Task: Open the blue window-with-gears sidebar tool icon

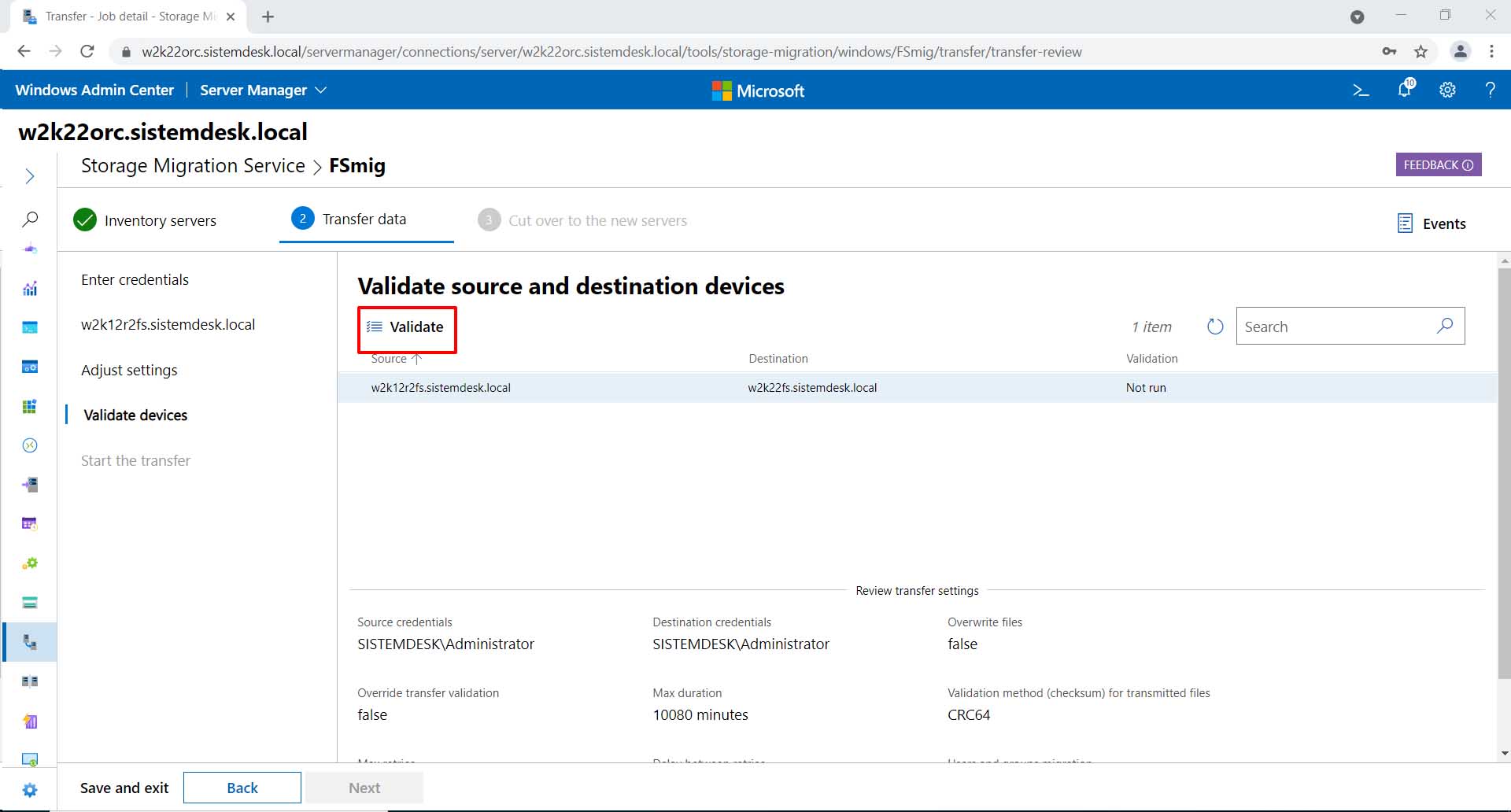Action: [30, 367]
